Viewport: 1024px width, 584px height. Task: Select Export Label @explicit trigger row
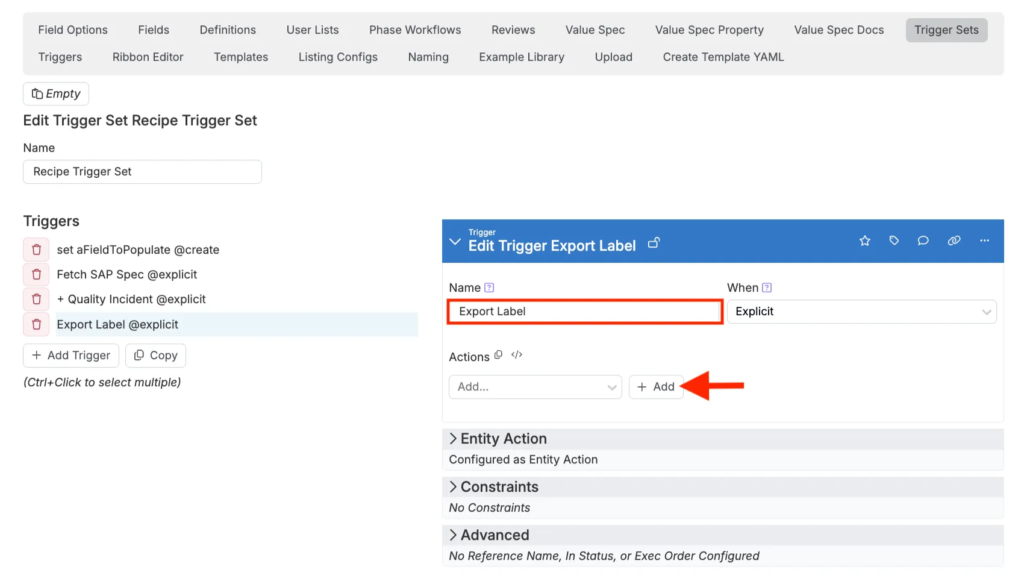click(236, 324)
